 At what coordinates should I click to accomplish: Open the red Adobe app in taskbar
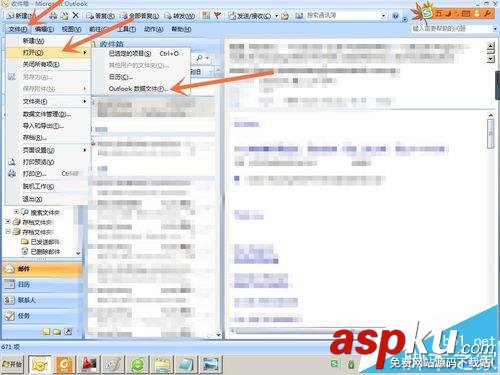[x=89, y=365]
